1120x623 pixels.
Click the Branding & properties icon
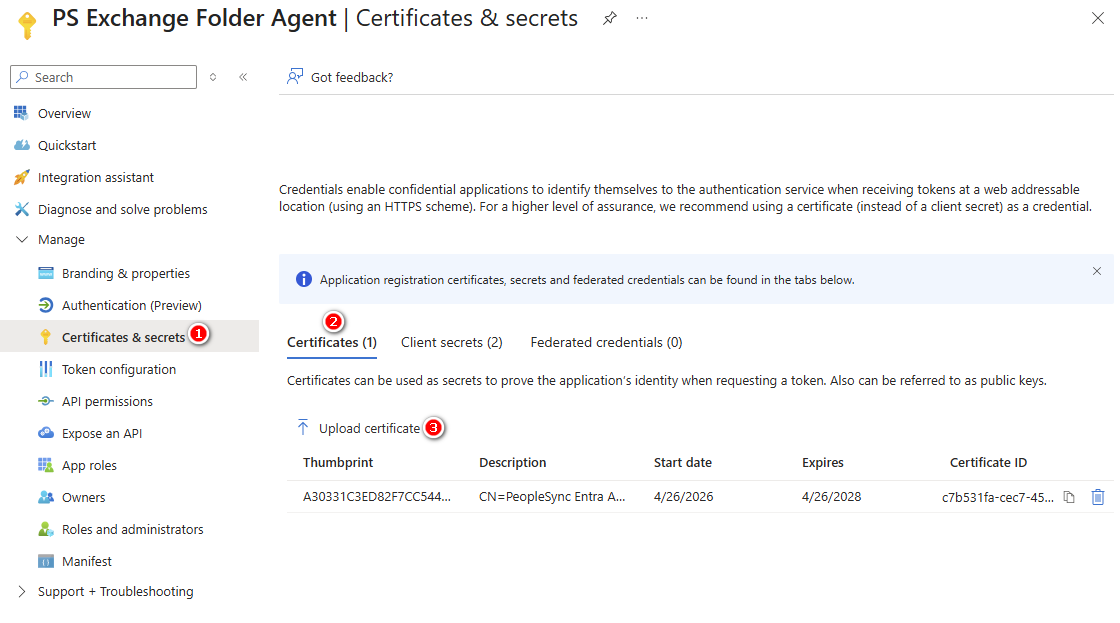pos(46,273)
